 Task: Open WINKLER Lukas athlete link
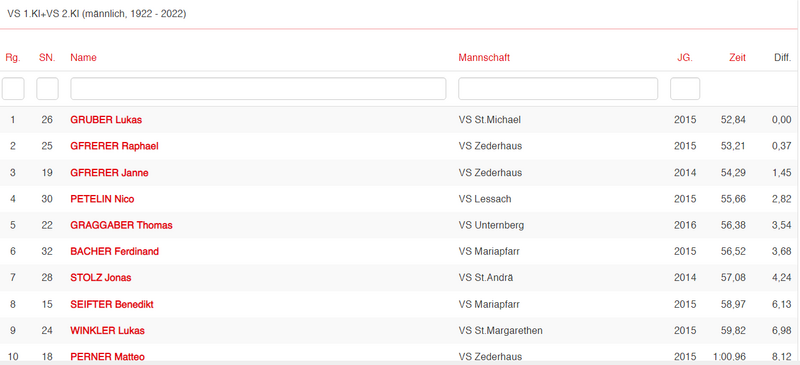click(x=107, y=331)
